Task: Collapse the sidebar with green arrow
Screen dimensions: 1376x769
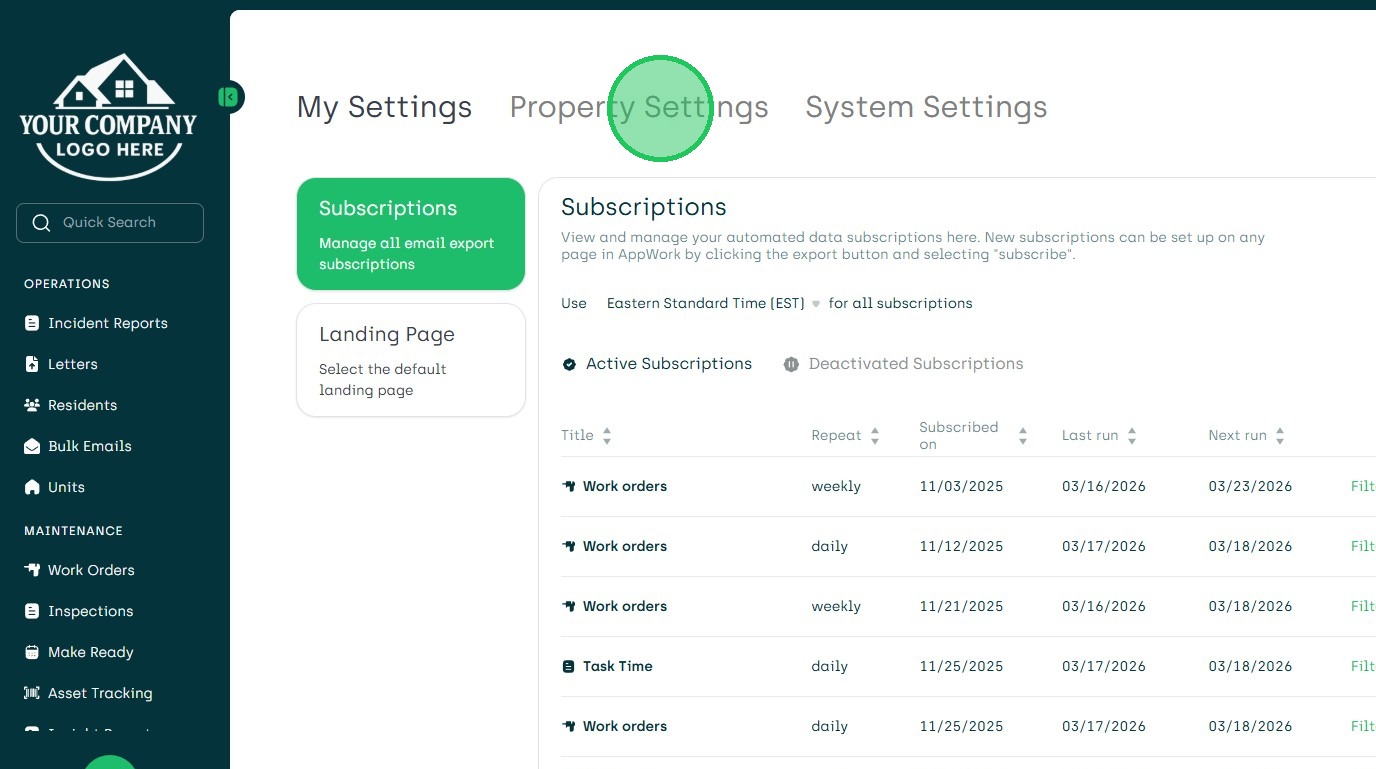Action: point(229,97)
